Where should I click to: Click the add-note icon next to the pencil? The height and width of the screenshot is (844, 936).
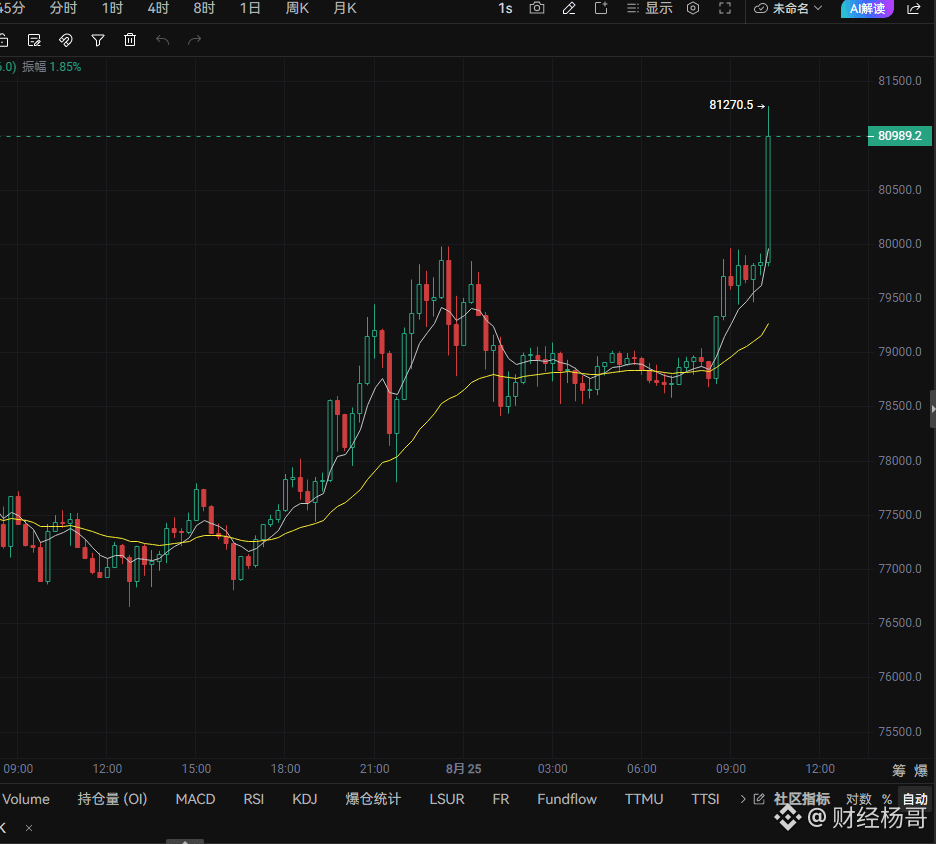[x=601, y=8]
